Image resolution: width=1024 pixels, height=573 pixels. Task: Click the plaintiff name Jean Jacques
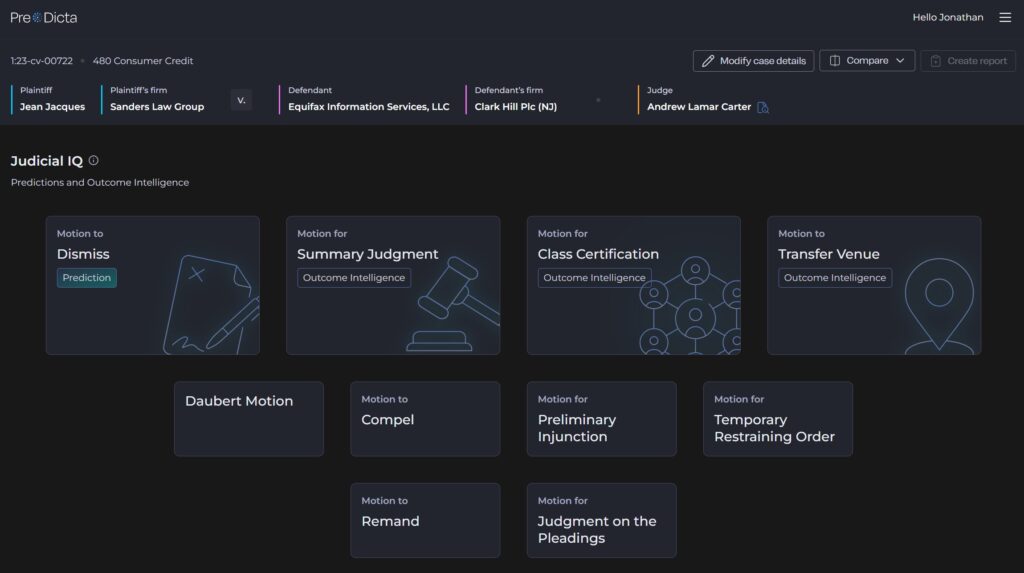pos(52,106)
